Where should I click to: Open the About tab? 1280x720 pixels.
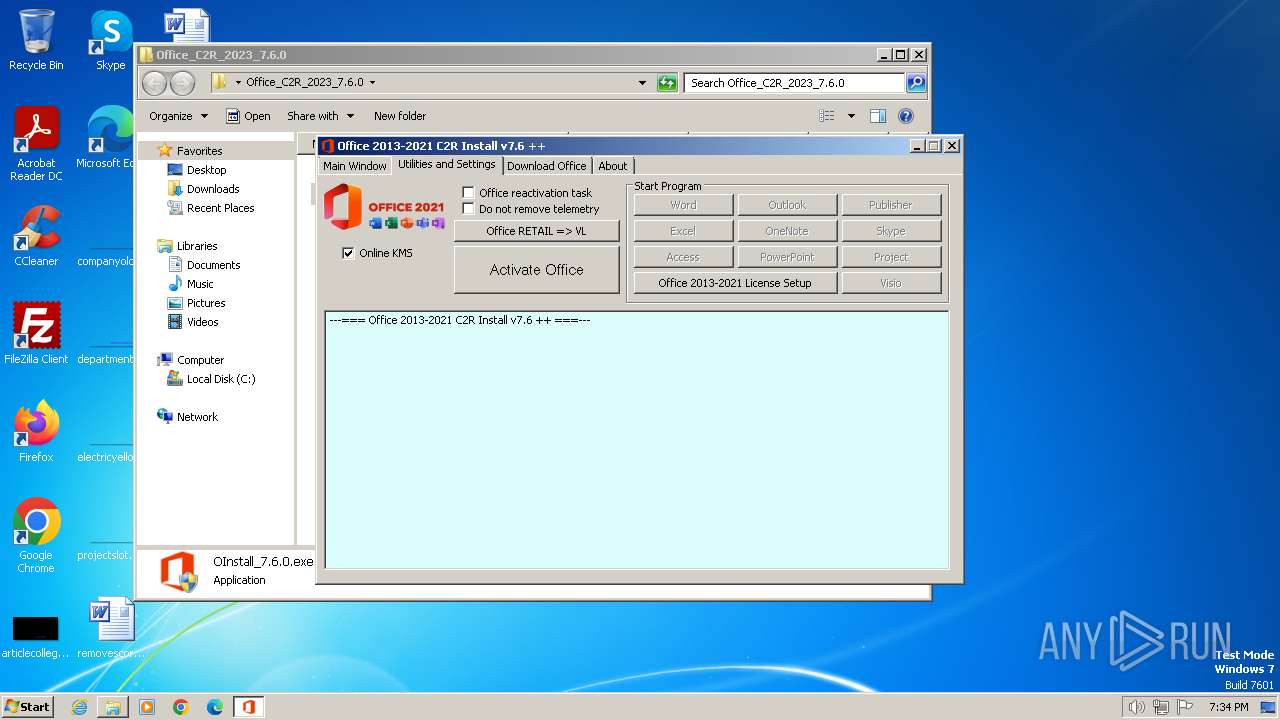613,166
